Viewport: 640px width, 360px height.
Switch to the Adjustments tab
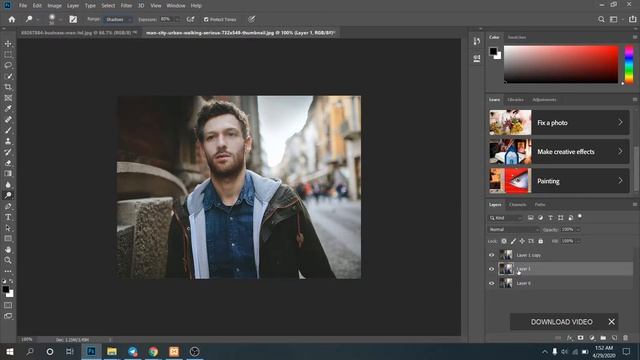544,100
